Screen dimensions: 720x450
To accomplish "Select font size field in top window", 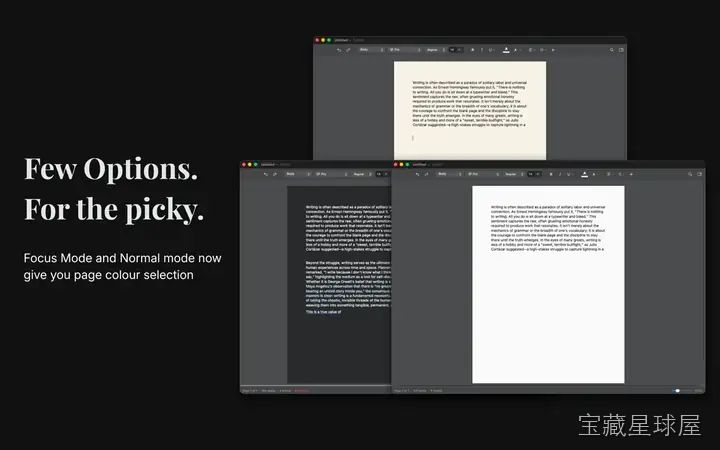I will [x=453, y=50].
